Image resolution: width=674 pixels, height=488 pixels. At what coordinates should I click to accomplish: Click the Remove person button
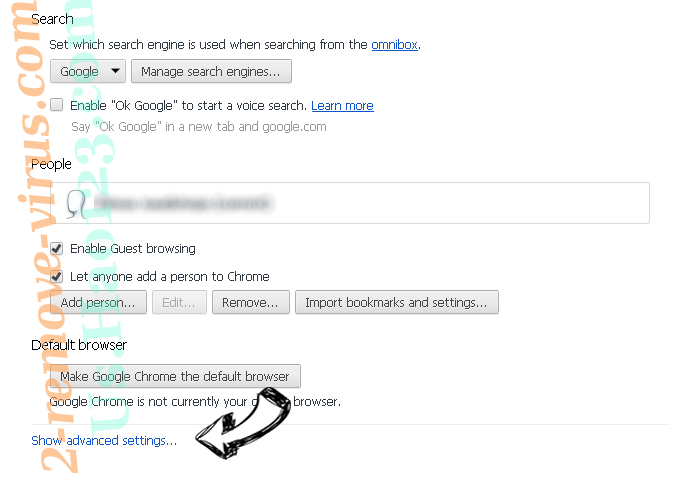[251, 302]
